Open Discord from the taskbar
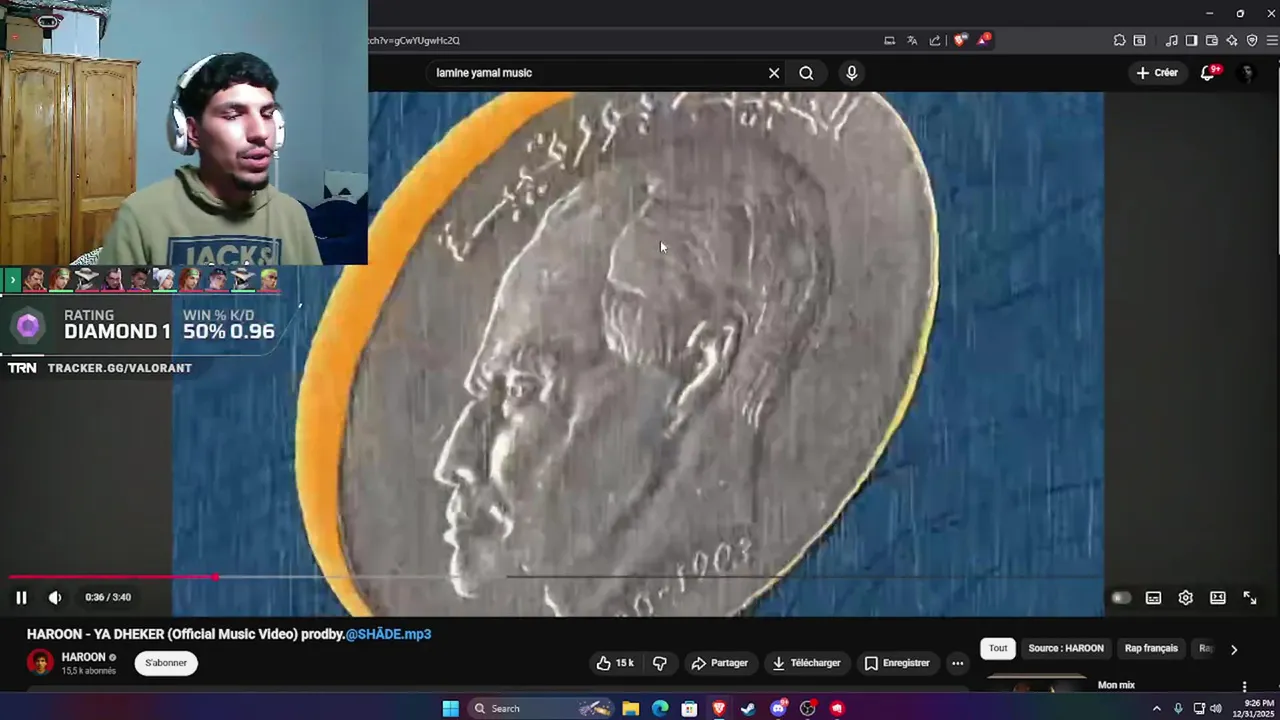The width and height of the screenshot is (1280, 720). point(778,708)
